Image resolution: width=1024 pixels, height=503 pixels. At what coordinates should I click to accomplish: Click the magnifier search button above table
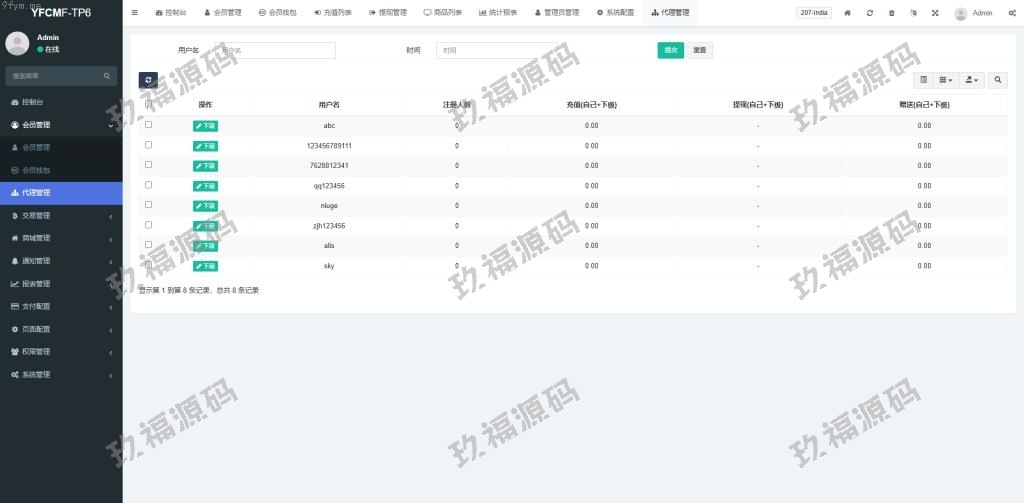point(998,80)
